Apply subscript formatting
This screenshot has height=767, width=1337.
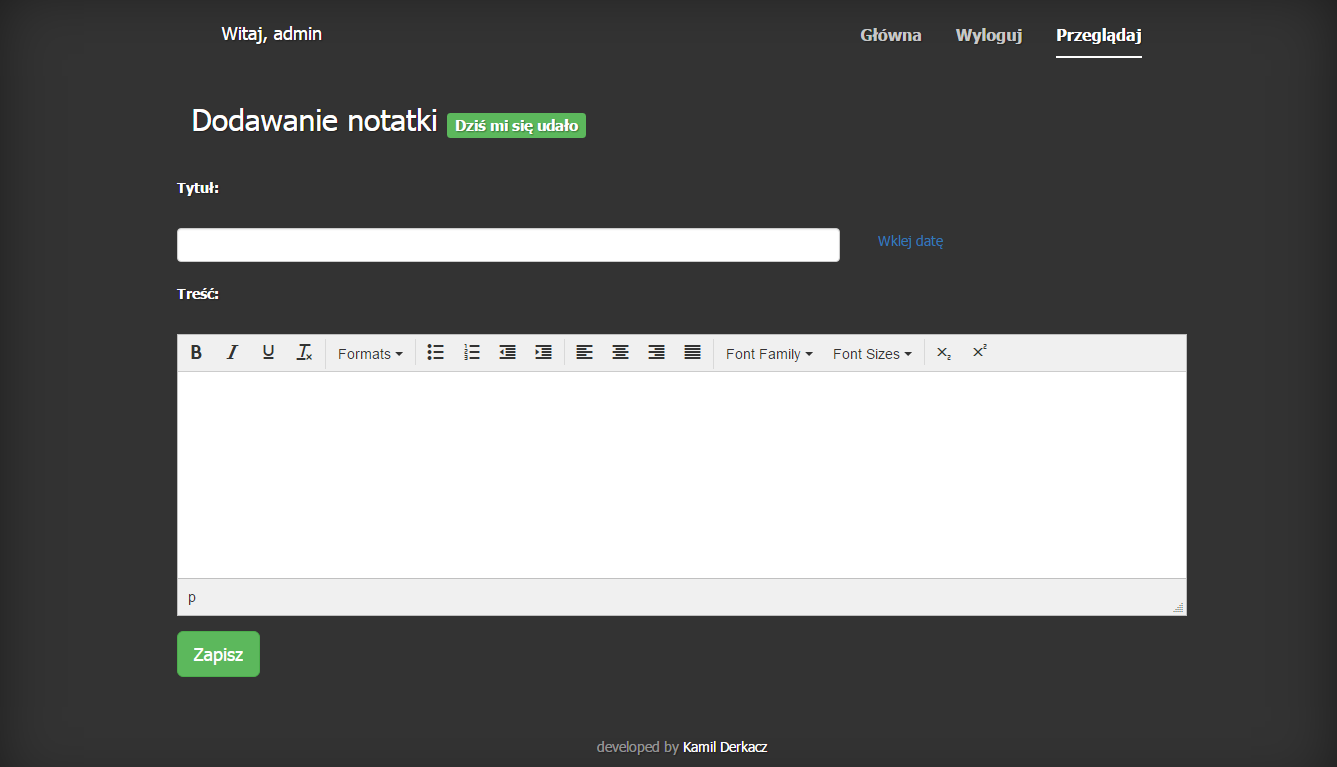[x=944, y=353]
